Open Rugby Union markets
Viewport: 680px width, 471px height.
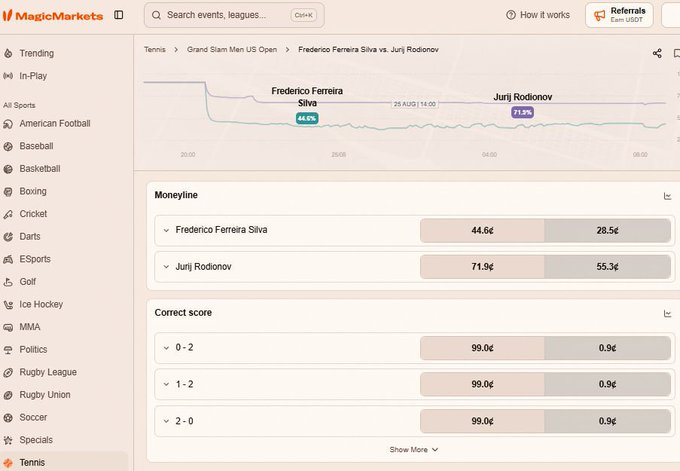click(45, 394)
